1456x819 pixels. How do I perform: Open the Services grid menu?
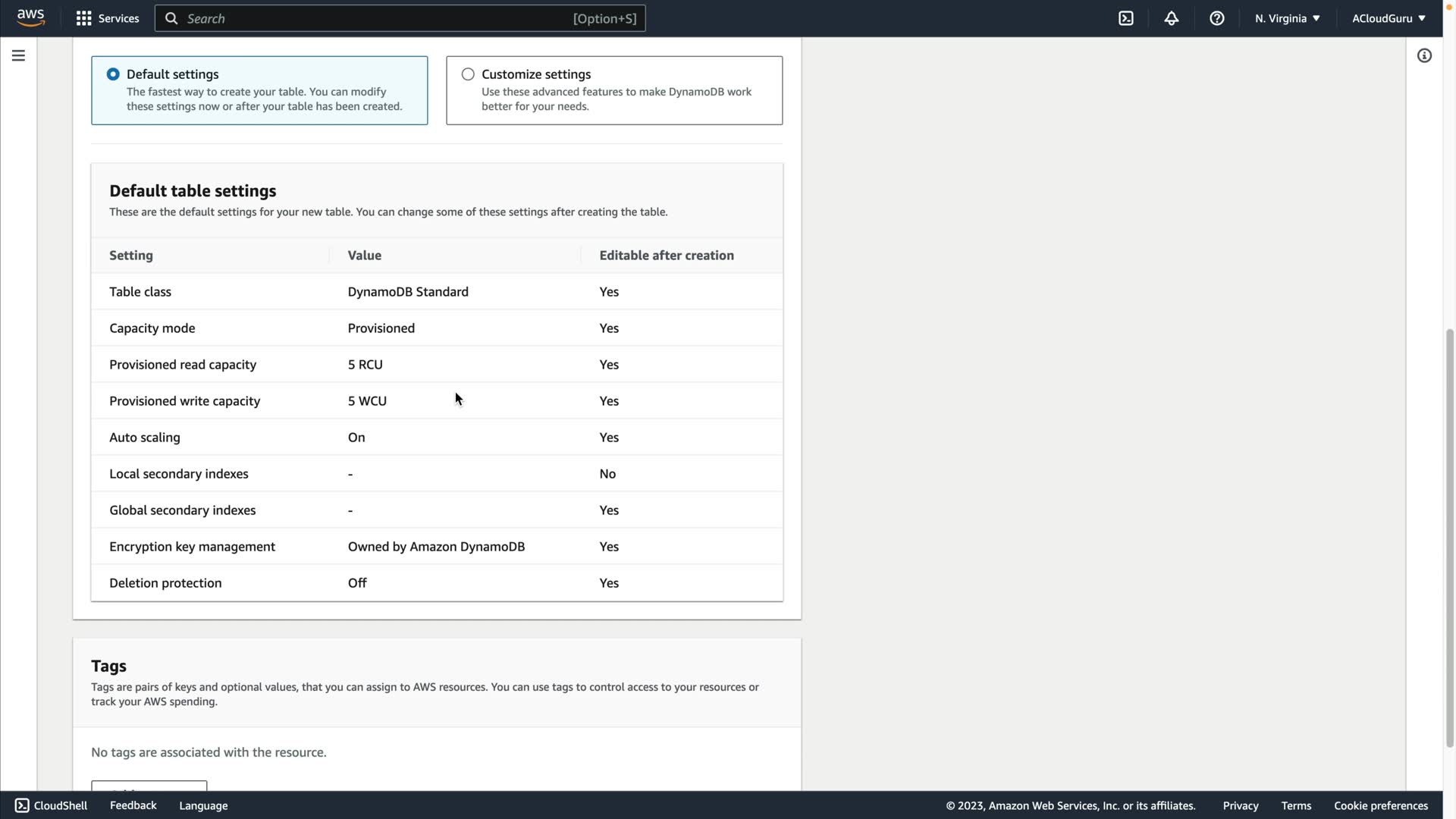click(83, 18)
